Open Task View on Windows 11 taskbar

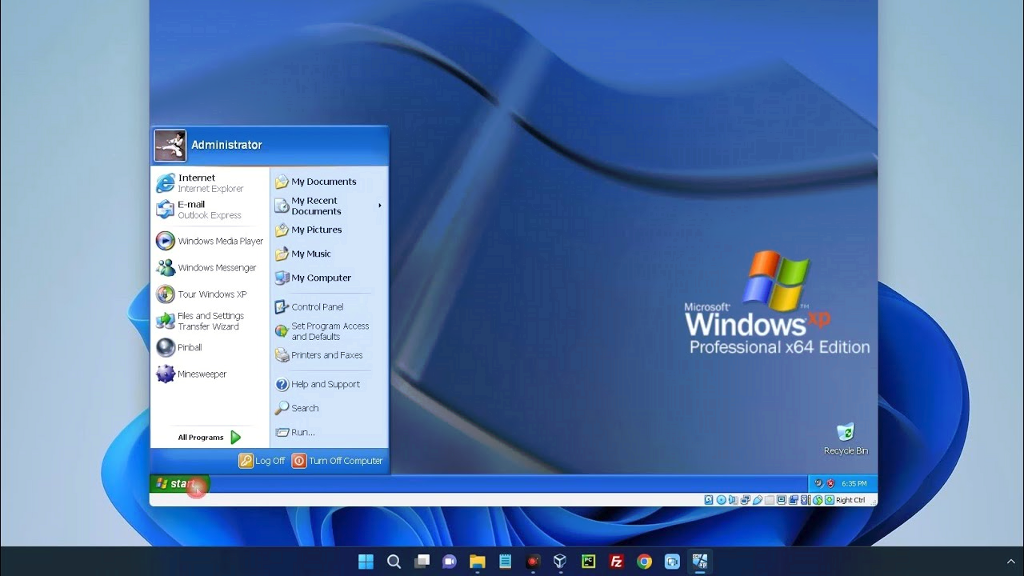click(422, 561)
